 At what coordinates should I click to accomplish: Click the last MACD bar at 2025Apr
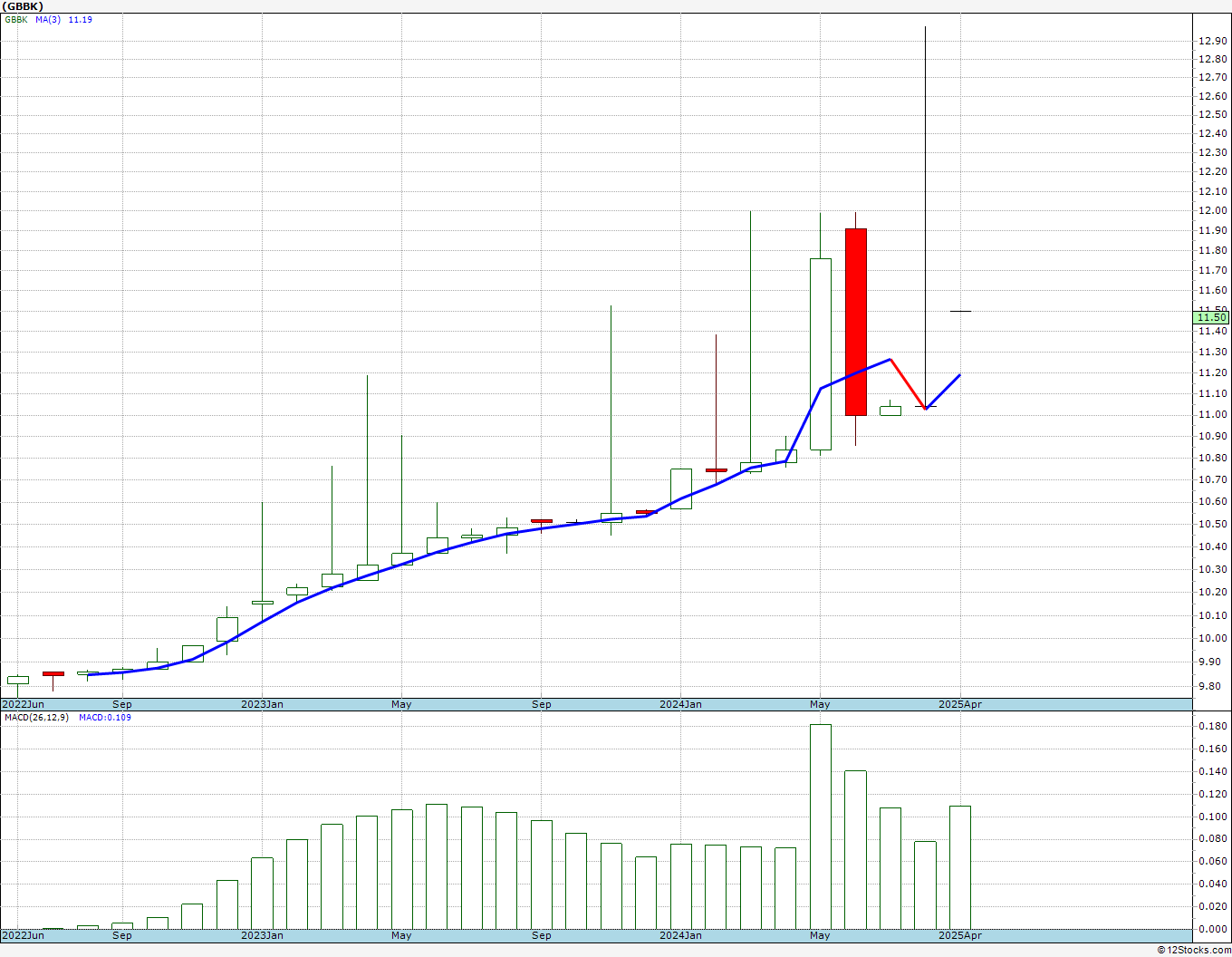[960, 867]
